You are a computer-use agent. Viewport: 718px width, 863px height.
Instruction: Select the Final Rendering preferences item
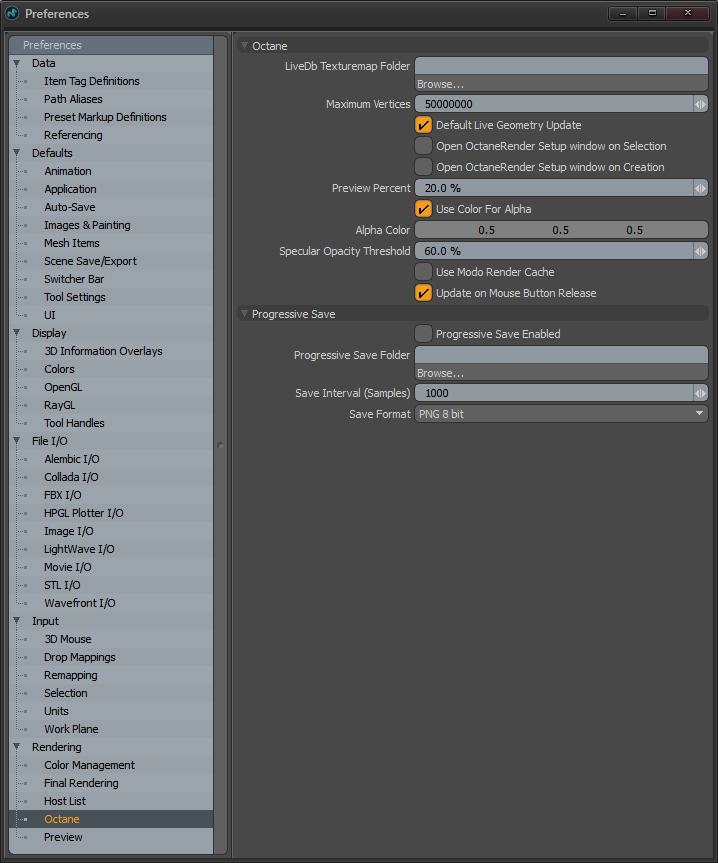pos(81,783)
